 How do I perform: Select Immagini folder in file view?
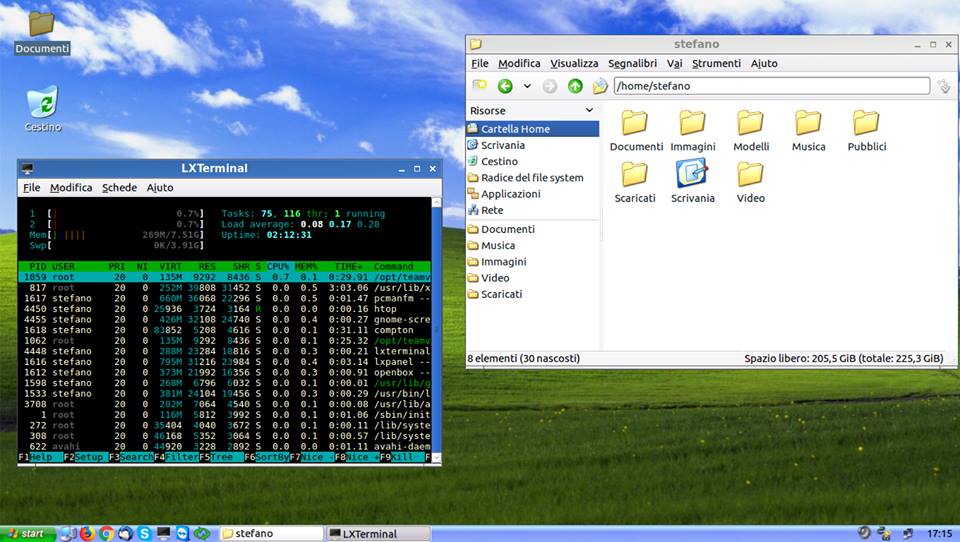[x=692, y=130]
